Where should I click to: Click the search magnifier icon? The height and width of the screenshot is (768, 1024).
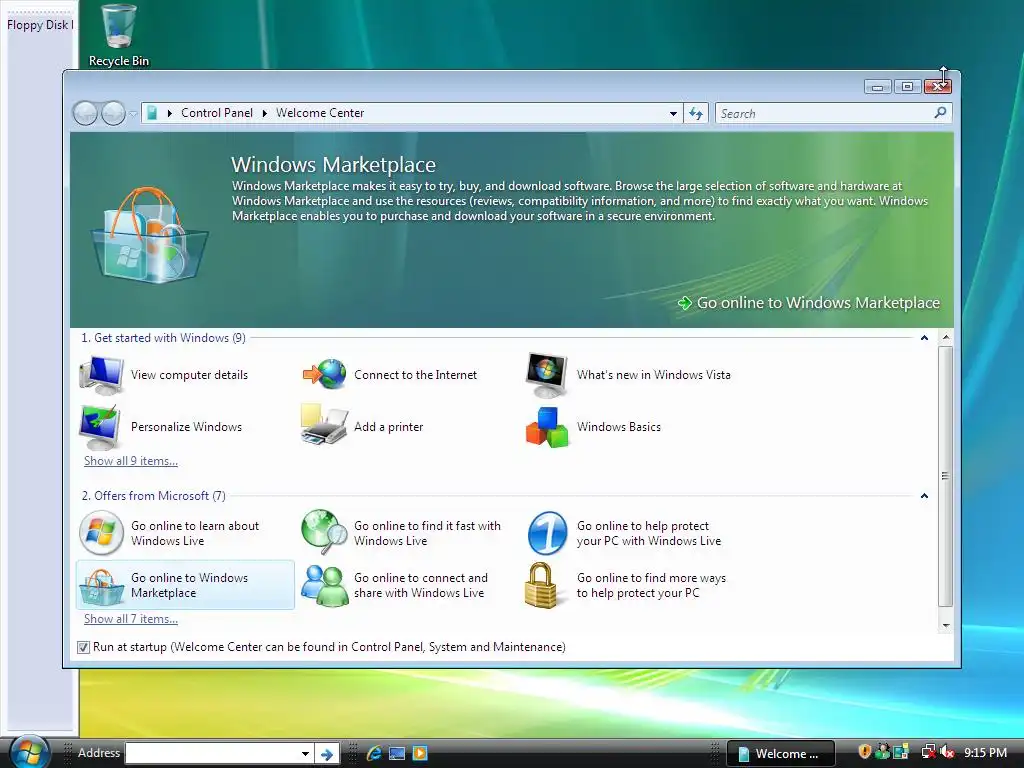(x=940, y=113)
